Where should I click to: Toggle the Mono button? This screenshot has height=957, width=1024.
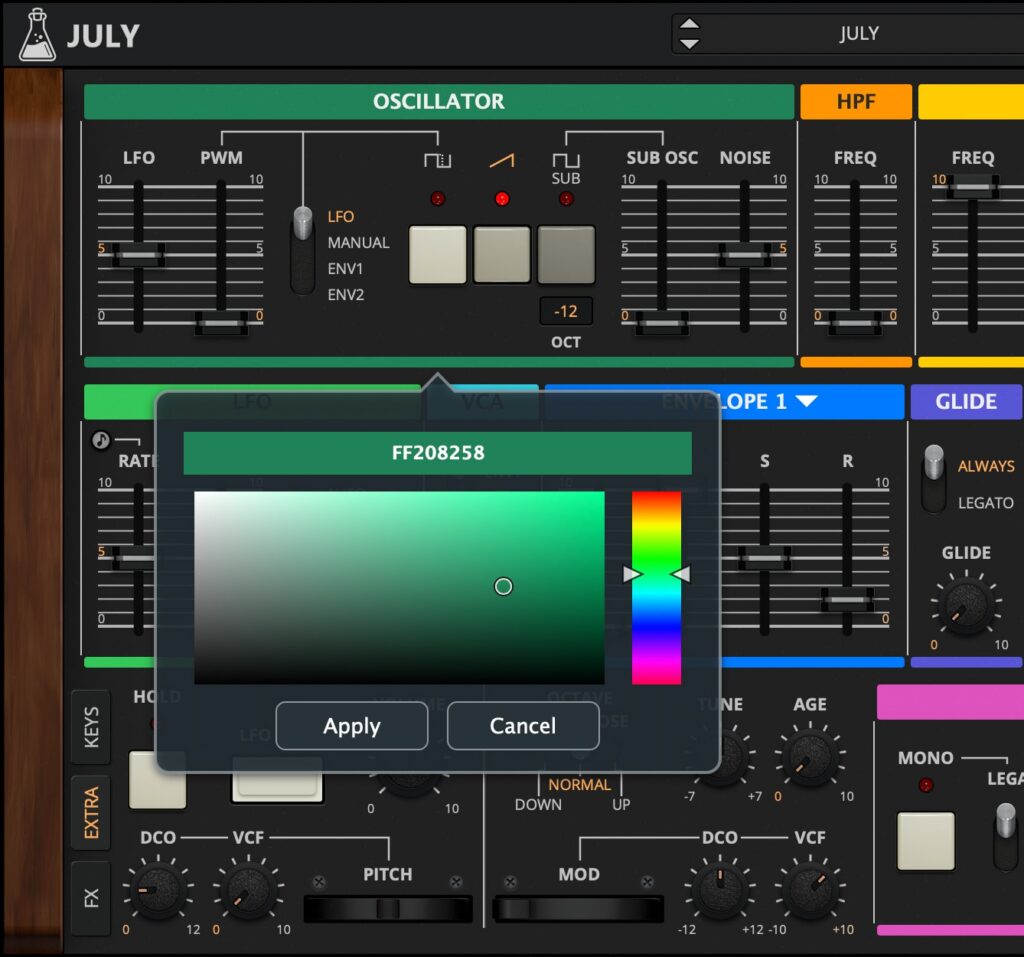[x=925, y=840]
